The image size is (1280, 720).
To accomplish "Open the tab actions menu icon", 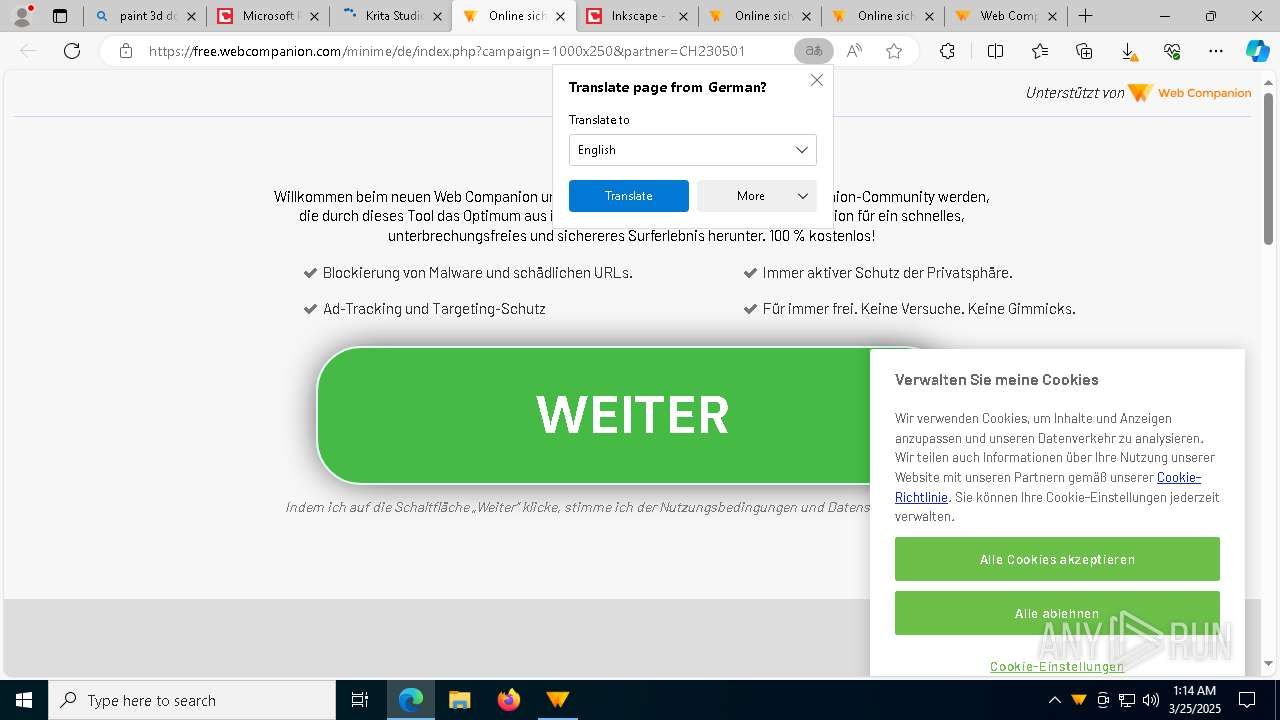I will [60, 16].
